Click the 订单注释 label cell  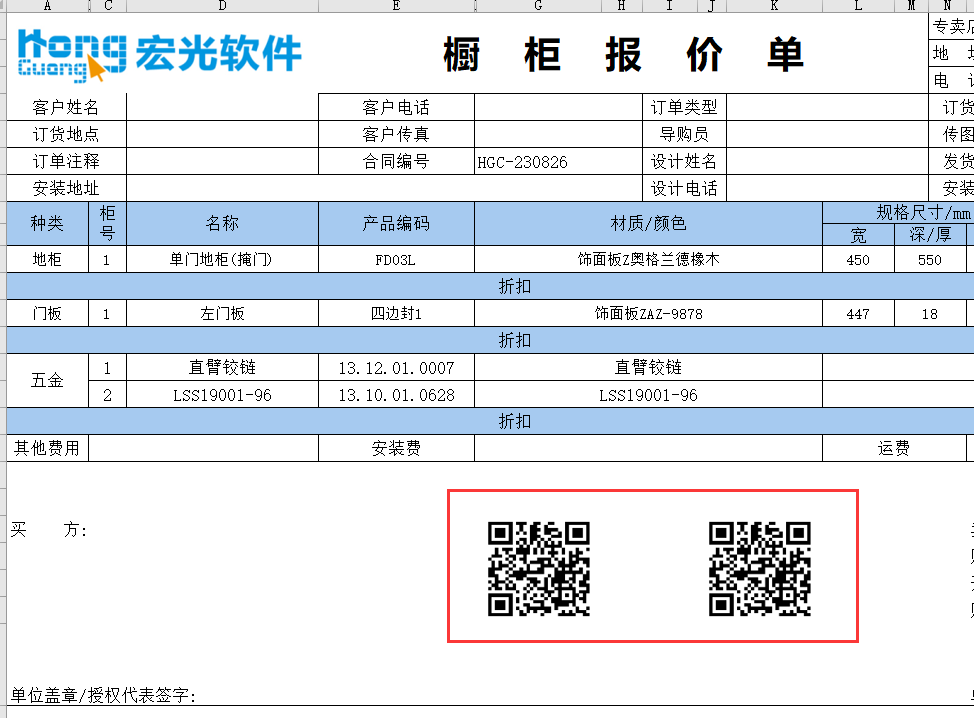(66, 161)
